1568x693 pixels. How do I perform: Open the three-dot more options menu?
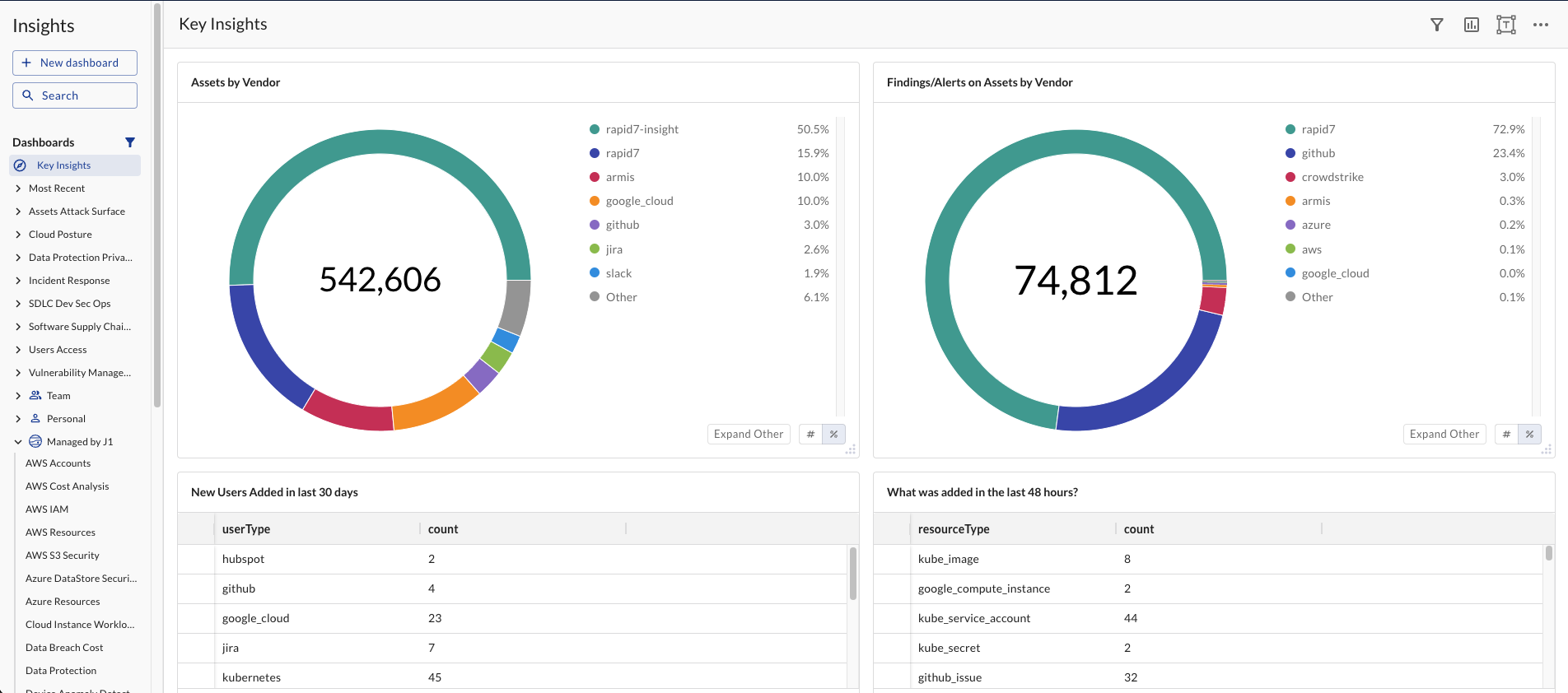click(x=1541, y=25)
